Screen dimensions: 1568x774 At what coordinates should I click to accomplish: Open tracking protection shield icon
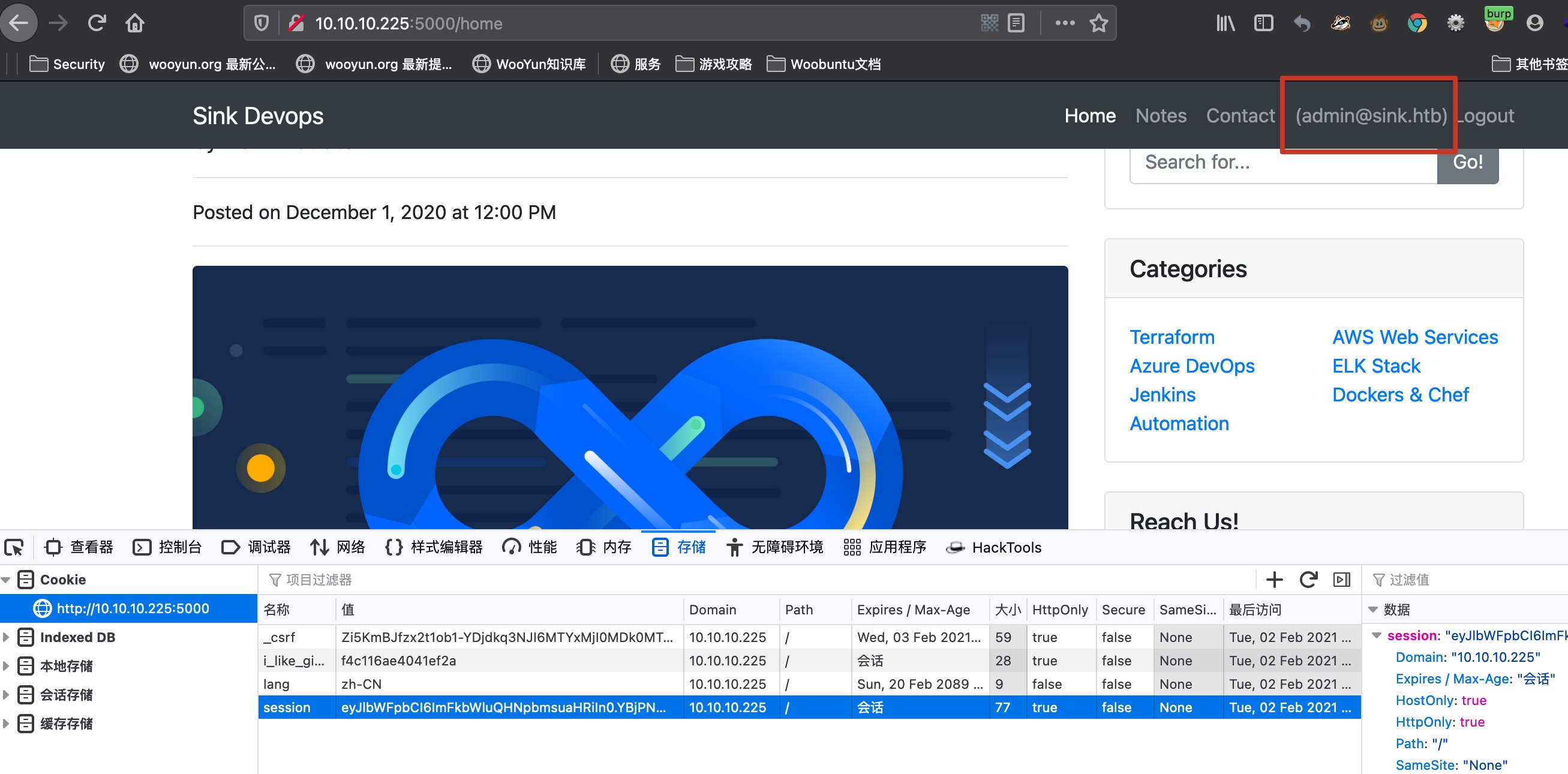(x=261, y=23)
